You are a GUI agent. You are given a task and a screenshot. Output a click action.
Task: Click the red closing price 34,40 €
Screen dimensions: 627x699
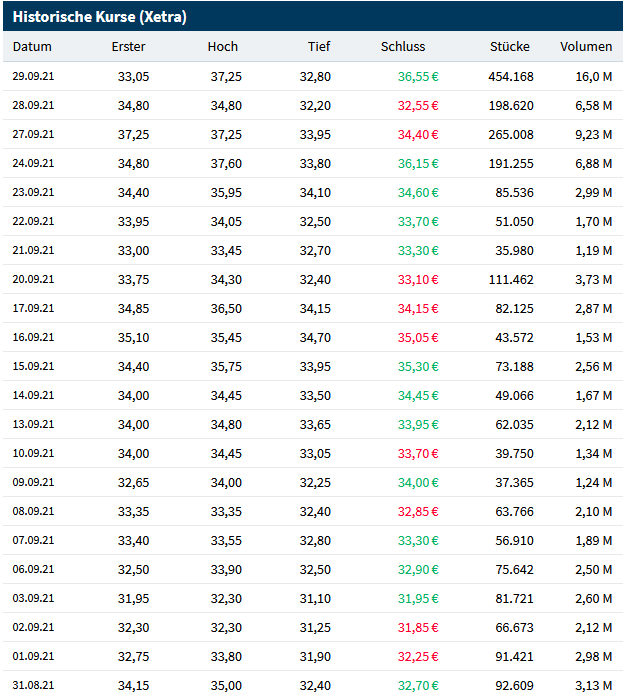[x=418, y=134]
